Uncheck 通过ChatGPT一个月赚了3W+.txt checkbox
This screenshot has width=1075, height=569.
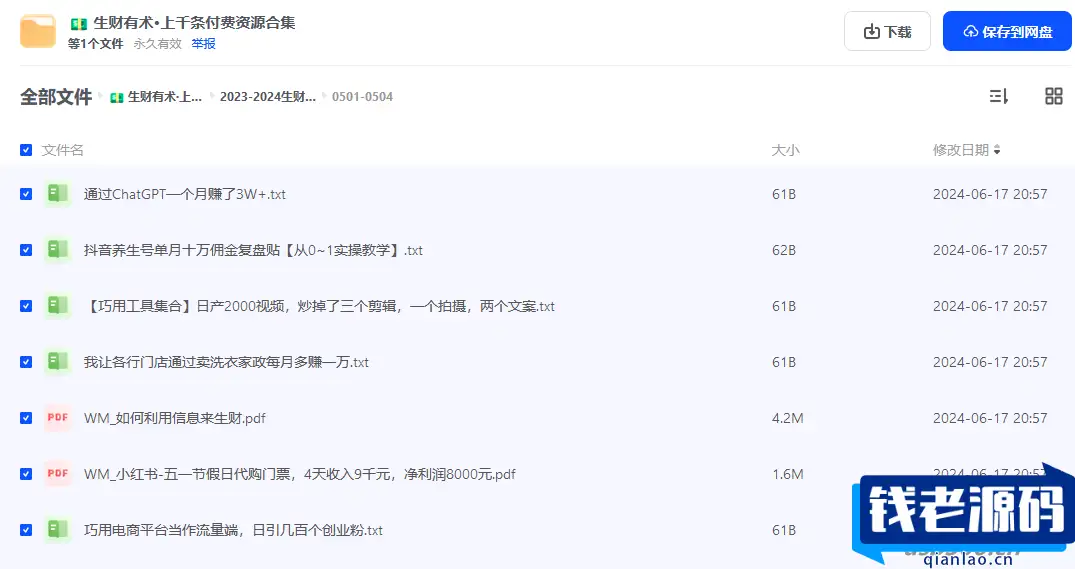coord(26,194)
